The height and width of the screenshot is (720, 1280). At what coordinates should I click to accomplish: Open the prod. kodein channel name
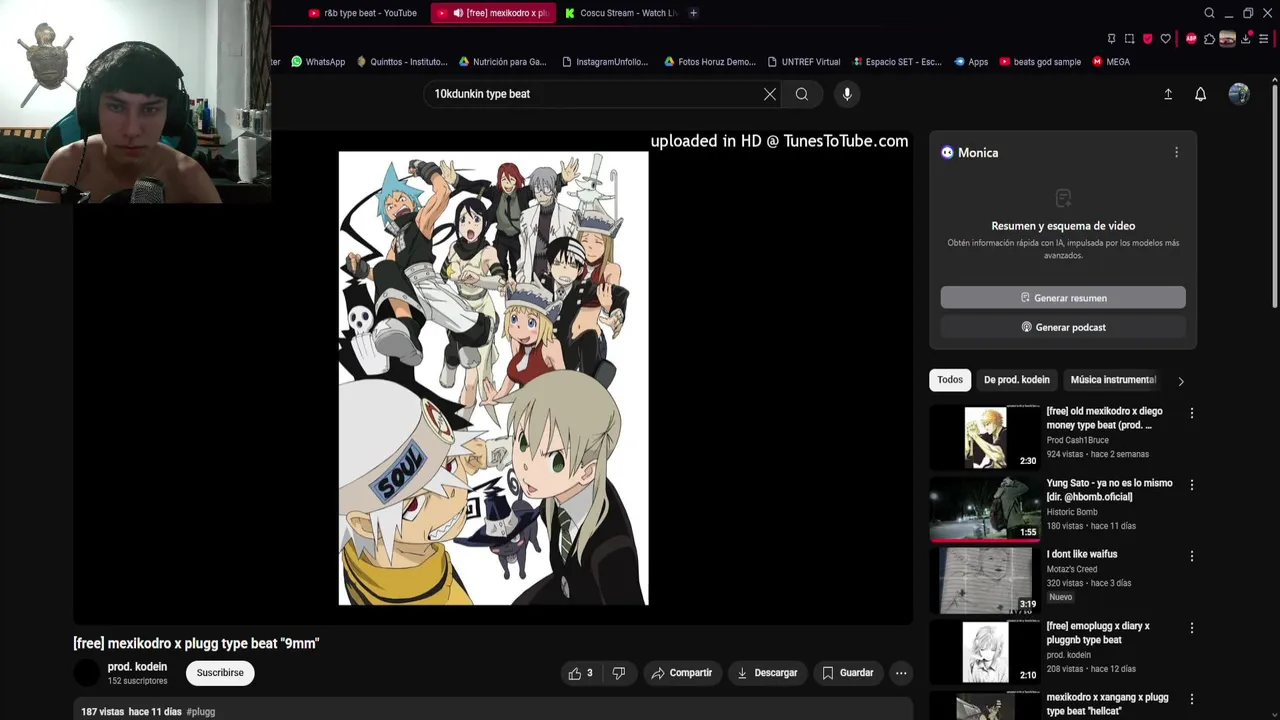(137, 667)
